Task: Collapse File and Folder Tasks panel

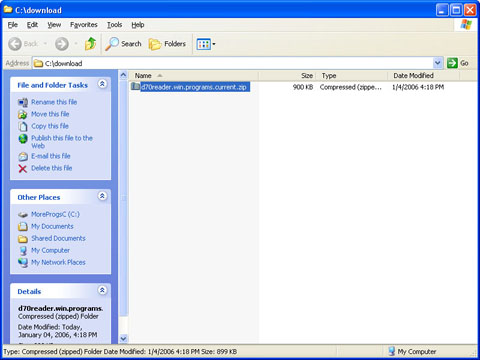Action: point(102,84)
